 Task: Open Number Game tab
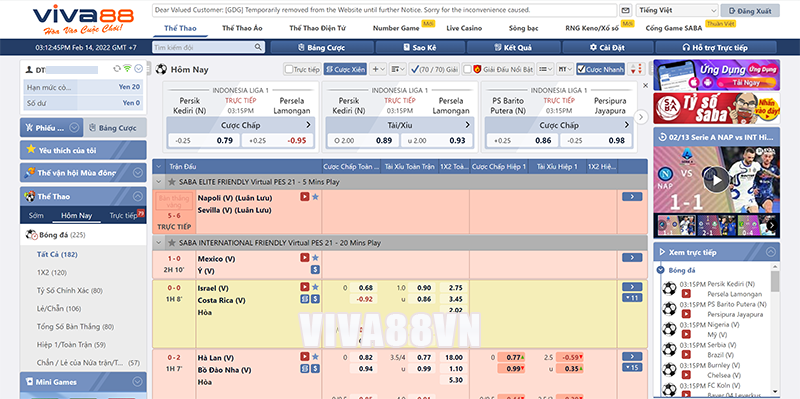pos(396,28)
